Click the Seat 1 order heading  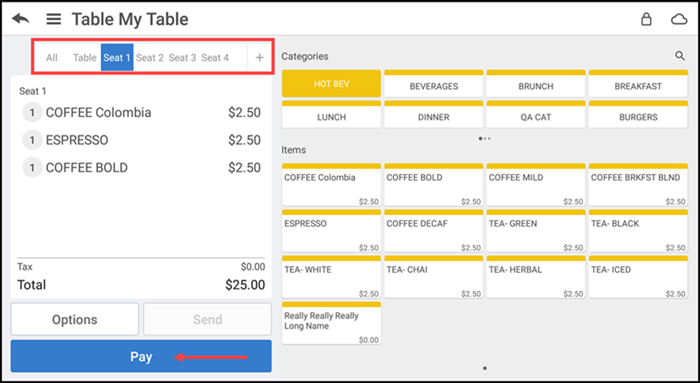(x=33, y=91)
